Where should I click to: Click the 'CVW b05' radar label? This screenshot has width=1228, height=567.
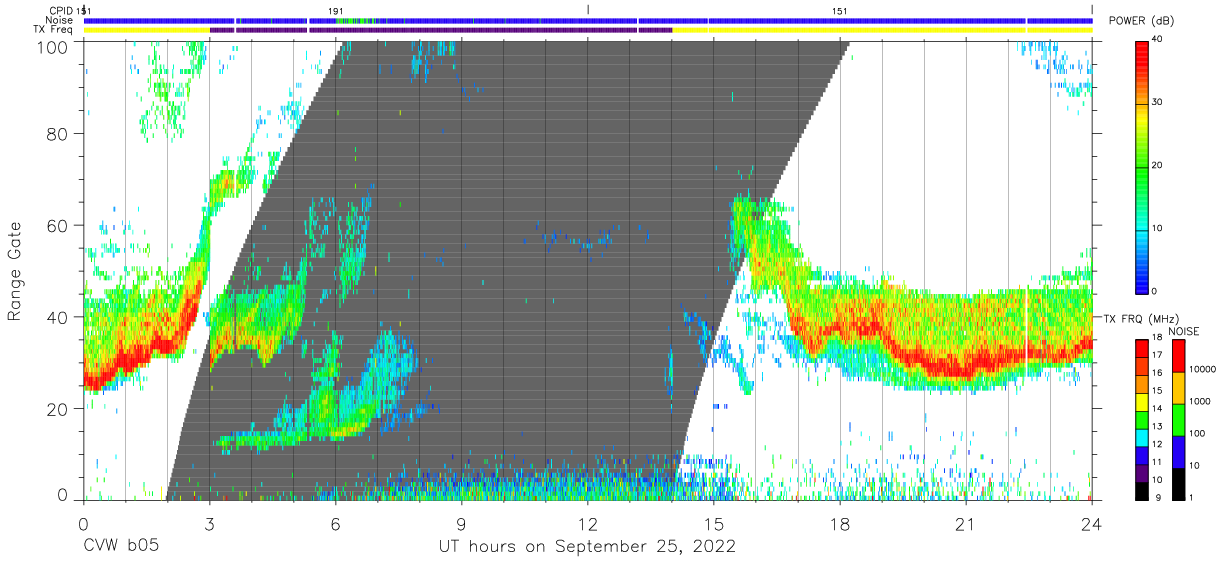(x=121, y=547)
